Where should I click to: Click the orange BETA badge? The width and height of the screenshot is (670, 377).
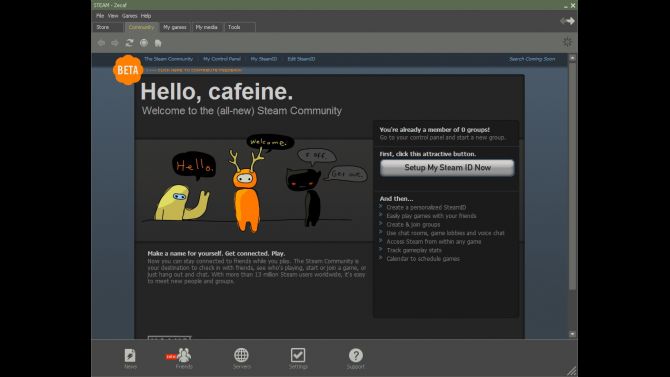[128, 70]
